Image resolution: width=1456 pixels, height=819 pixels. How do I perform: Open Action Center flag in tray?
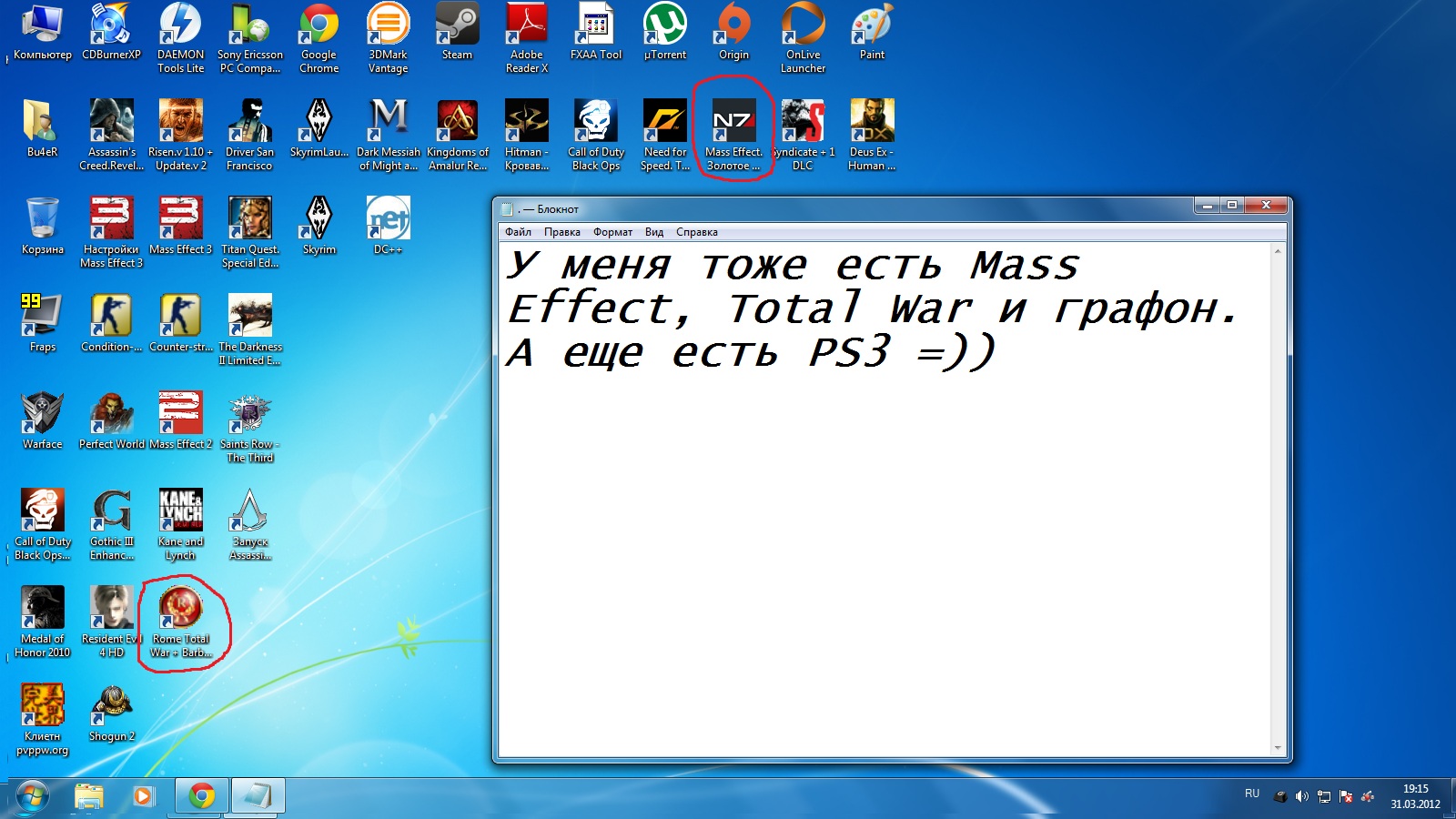click(x=1346, y=796)
